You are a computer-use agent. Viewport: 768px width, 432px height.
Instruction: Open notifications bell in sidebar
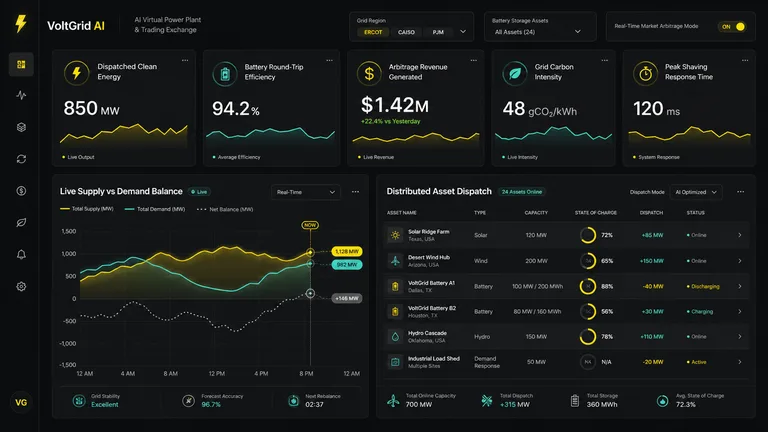tap(21, 255)
